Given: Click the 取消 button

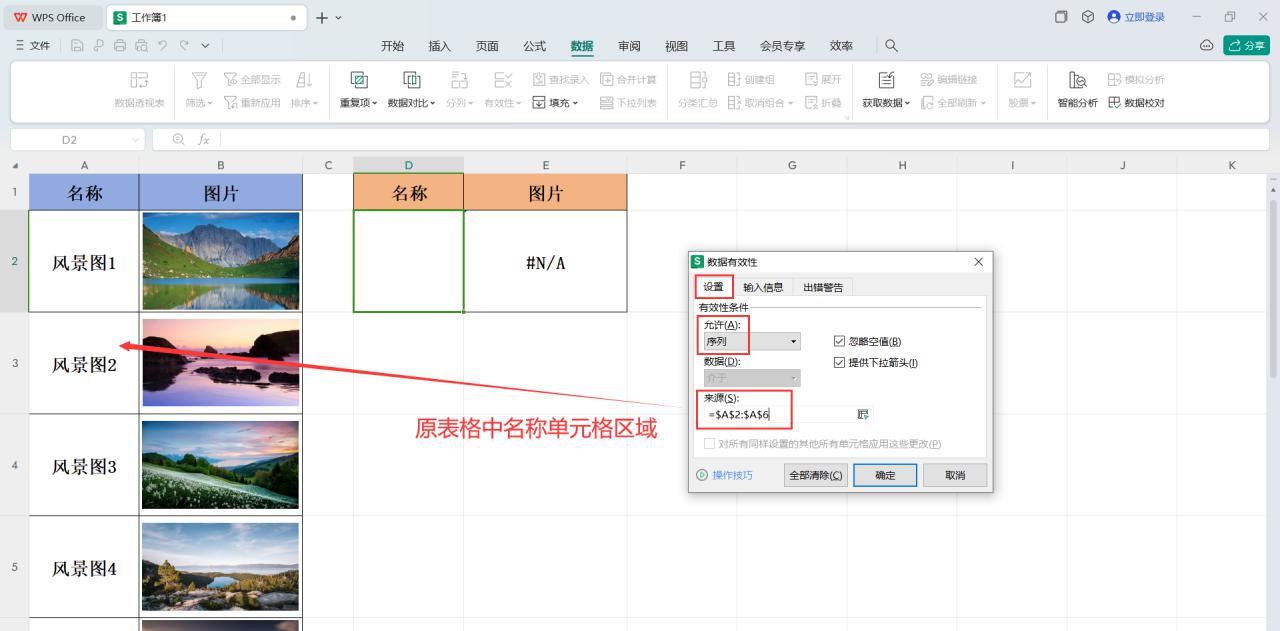Looking at the screenshot, I should coord(955,475).
